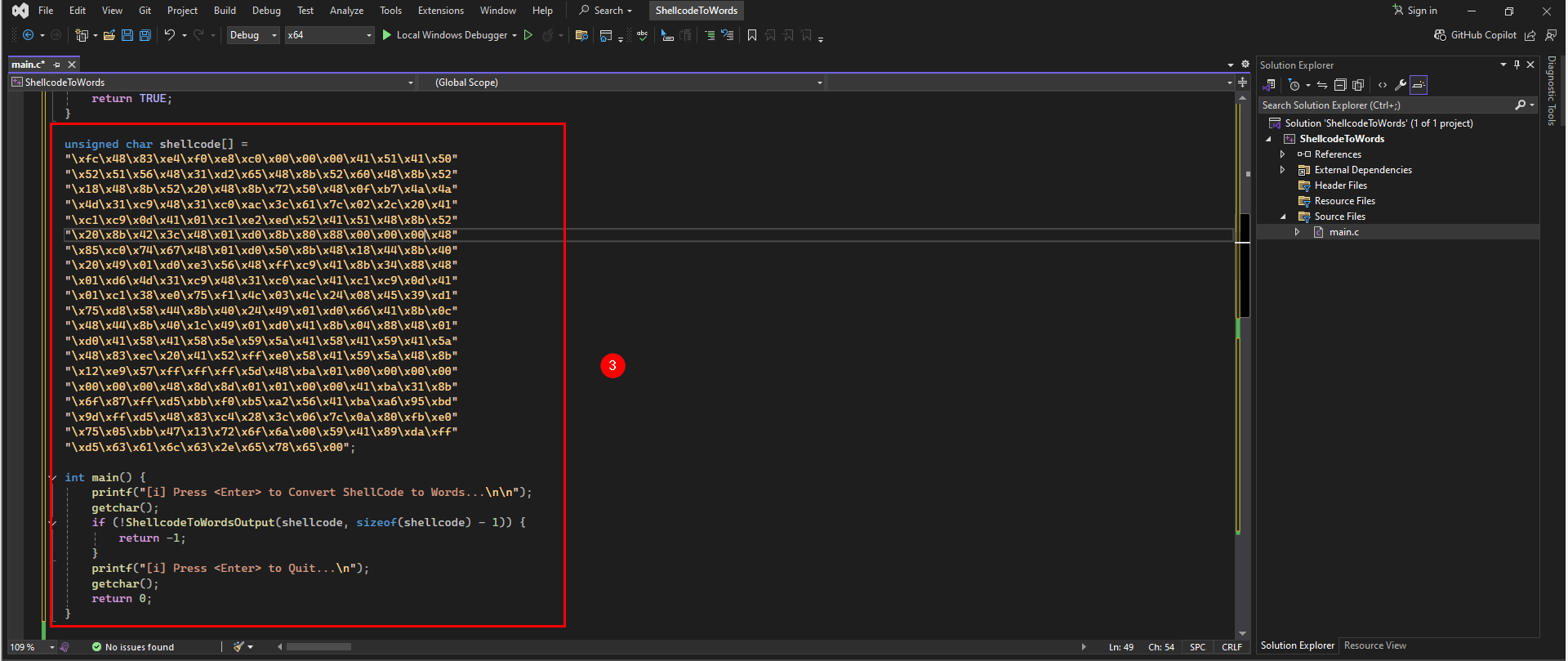Save main.c with the single-disk Save icon

tap(127, 35)
